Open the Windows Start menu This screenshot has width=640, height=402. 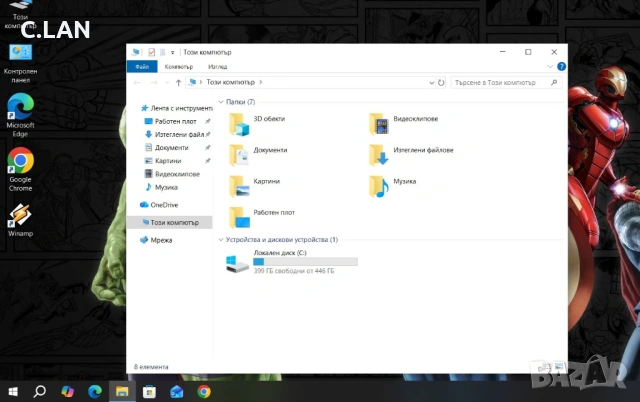13,391
